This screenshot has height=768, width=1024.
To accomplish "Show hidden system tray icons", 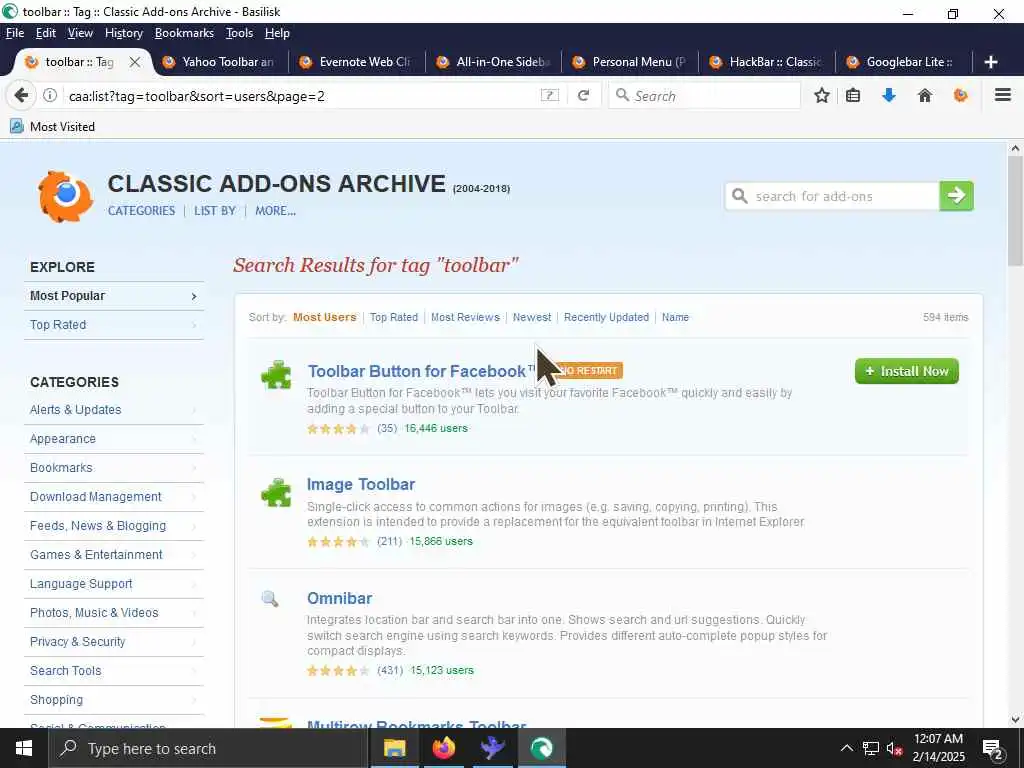I will (846, 748).
